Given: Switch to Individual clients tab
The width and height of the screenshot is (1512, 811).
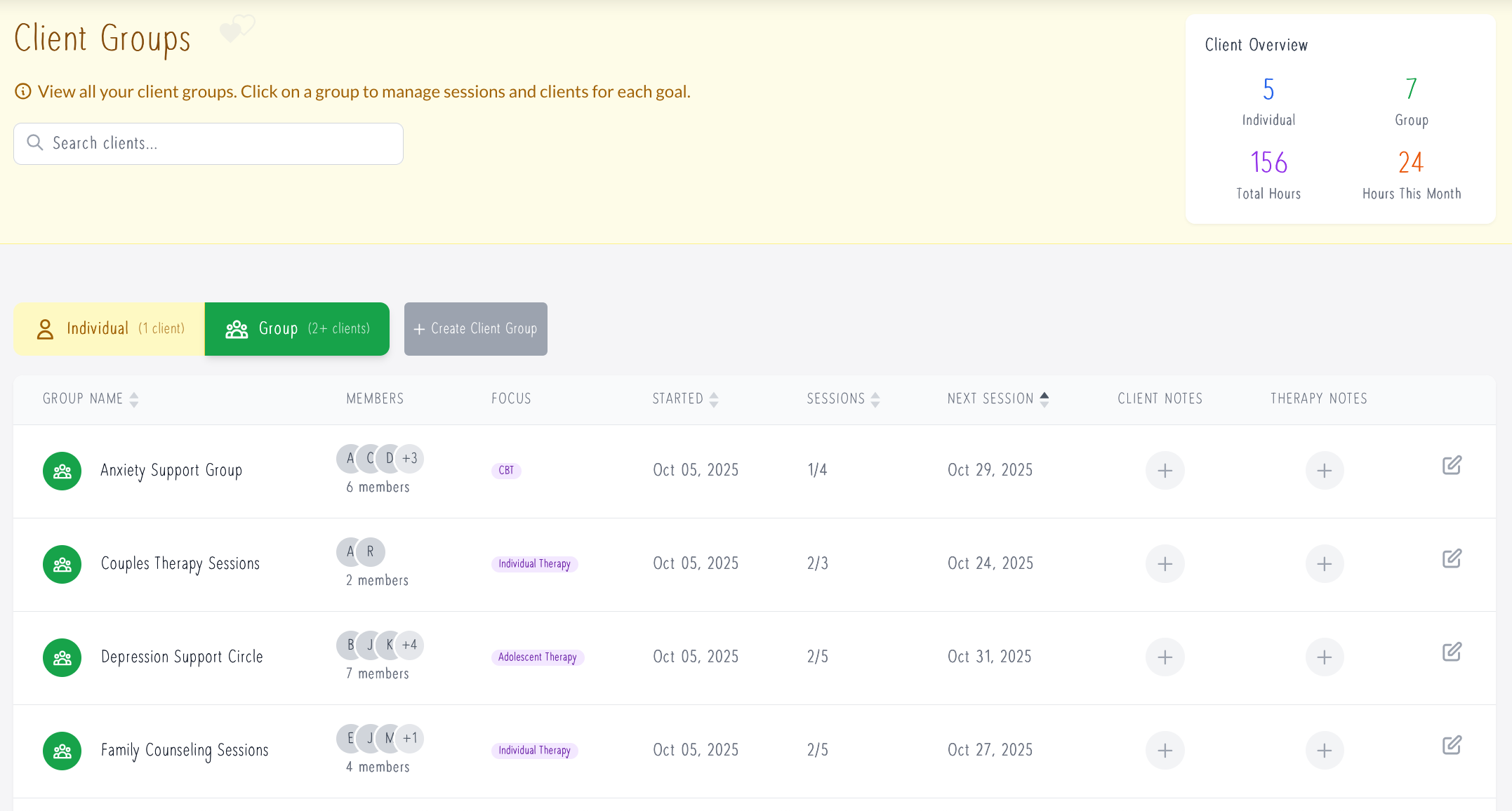Looking at the screenshot, I should click(x=110, y=329).
